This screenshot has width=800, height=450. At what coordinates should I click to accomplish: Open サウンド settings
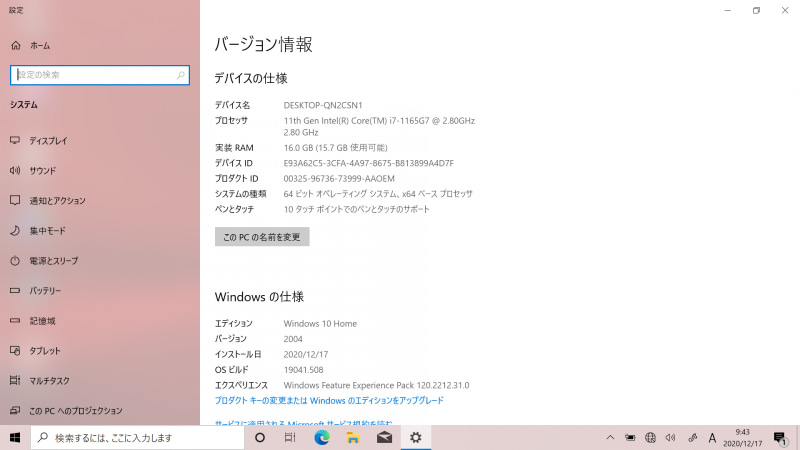pyautogui.click(x=33, y=170)
